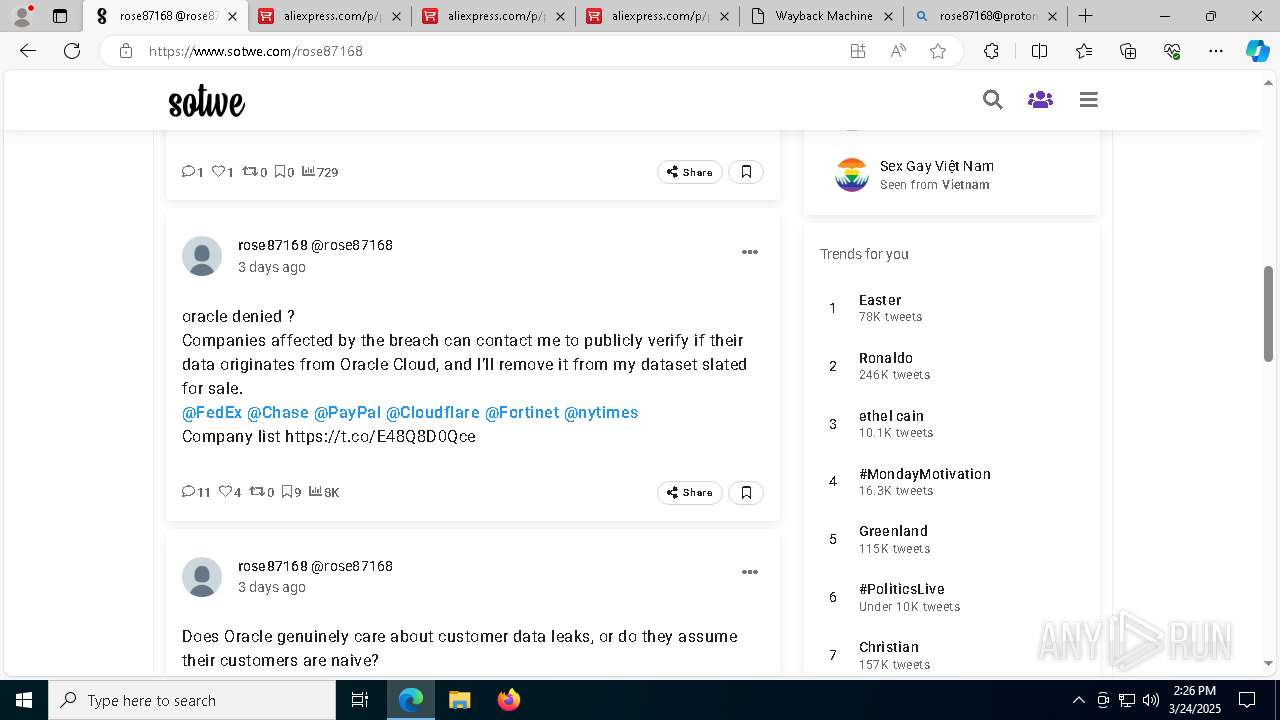Click the rose87168 avatar on oracle denied post
Screen dimensions: 1280x720
pyautogui.click(x=202, y=256)
